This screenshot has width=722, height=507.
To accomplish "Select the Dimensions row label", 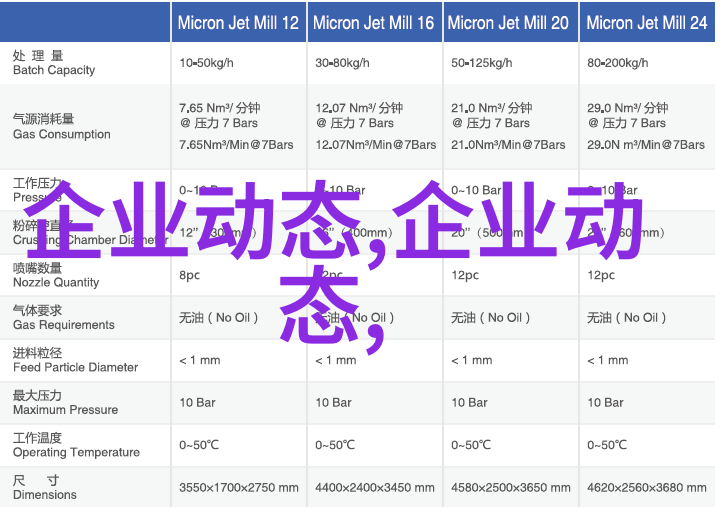I will pyautogui.click(x=45, y=487).
